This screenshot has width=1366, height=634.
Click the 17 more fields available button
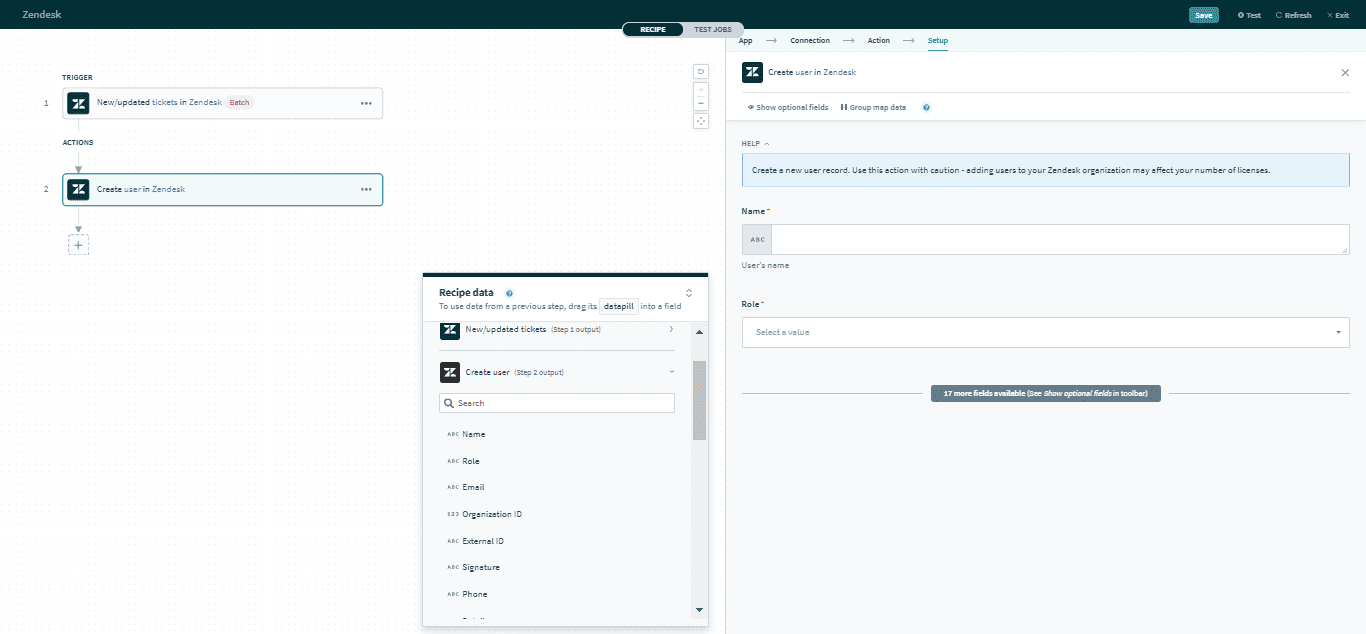pos(1045,393)
